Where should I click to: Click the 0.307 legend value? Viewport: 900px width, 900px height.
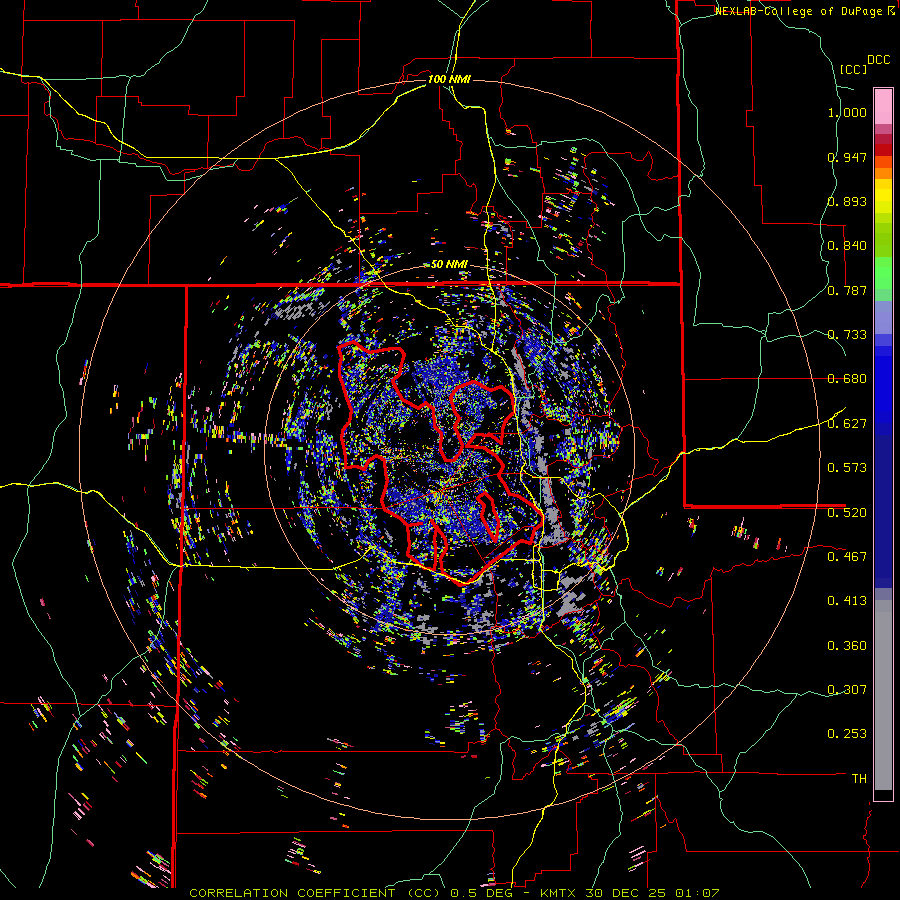[847, 690]
